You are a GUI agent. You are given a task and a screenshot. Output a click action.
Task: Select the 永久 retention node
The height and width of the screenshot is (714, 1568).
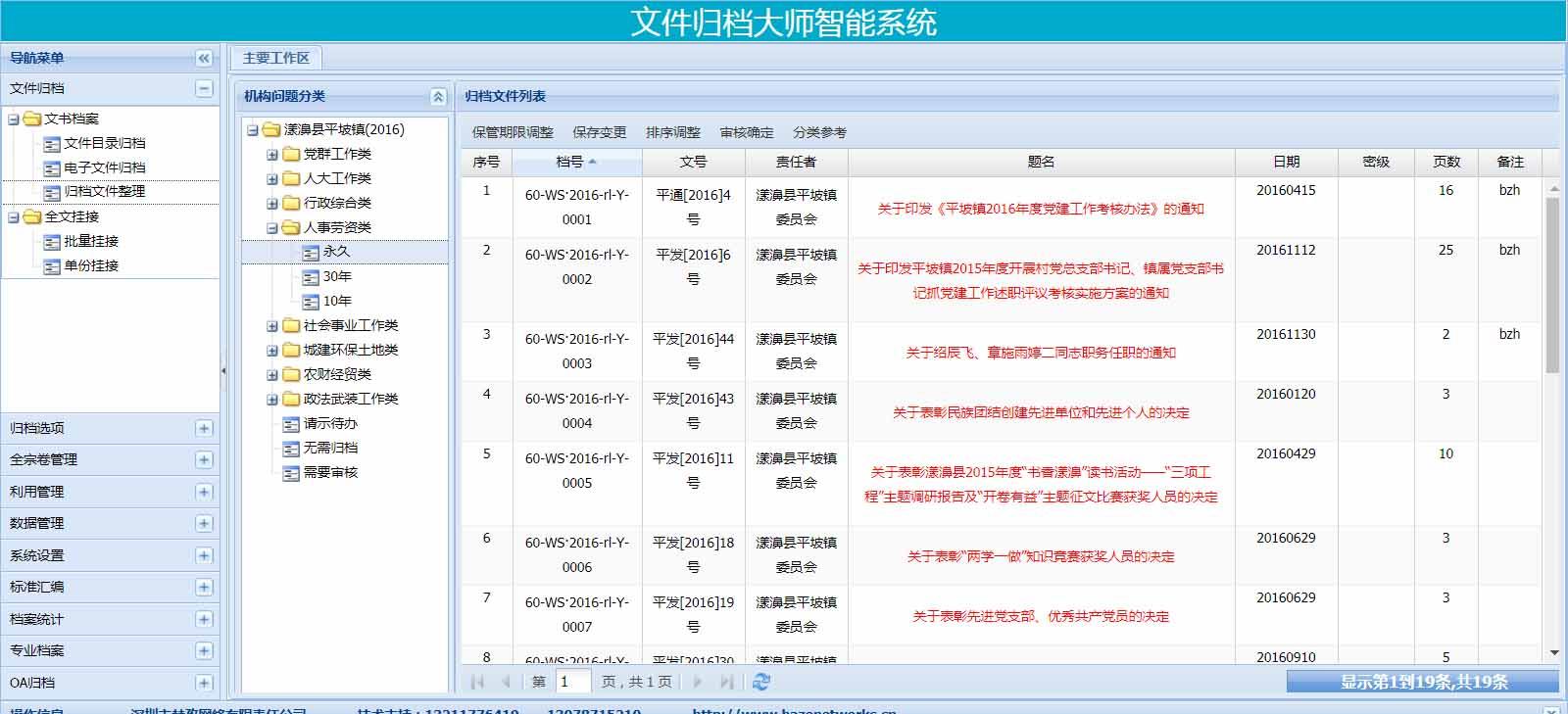[x=336, y=252]
